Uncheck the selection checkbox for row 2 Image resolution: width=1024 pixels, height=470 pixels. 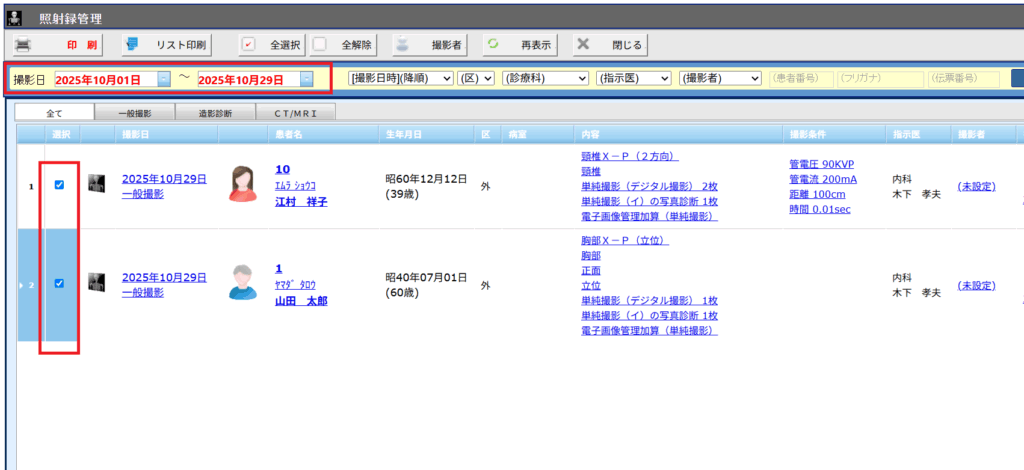59,284
